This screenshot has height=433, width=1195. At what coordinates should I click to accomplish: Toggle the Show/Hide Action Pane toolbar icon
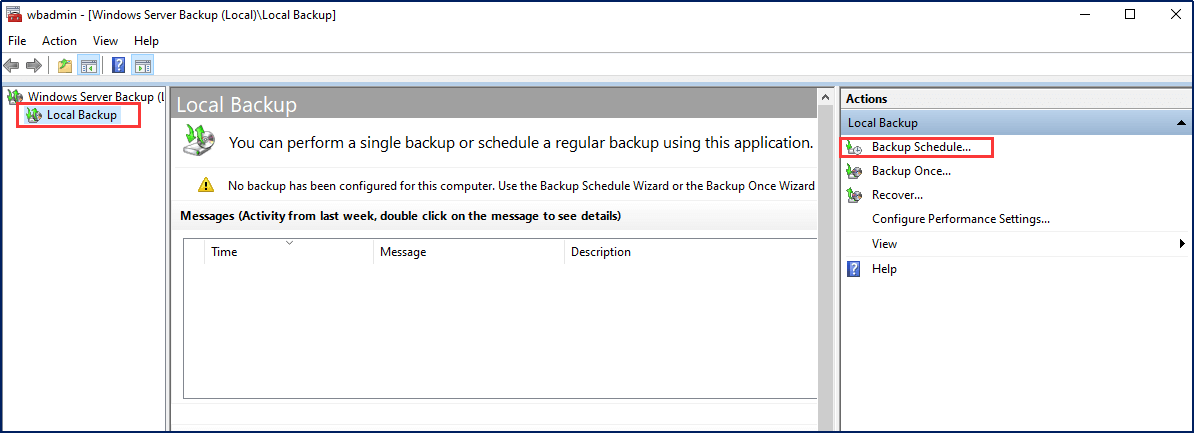tap(142, 66)
